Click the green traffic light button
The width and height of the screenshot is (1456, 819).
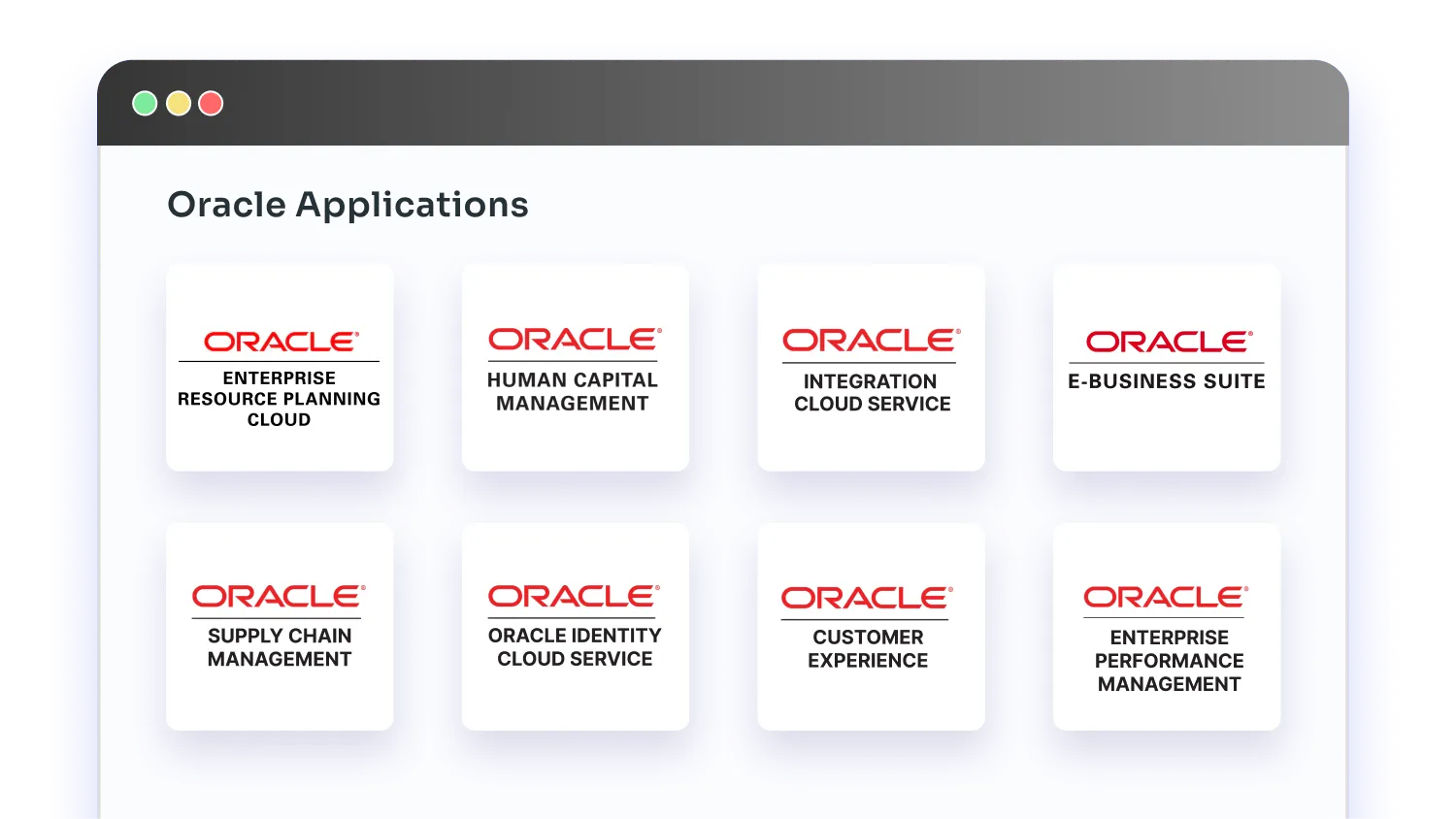click(145, 102)
